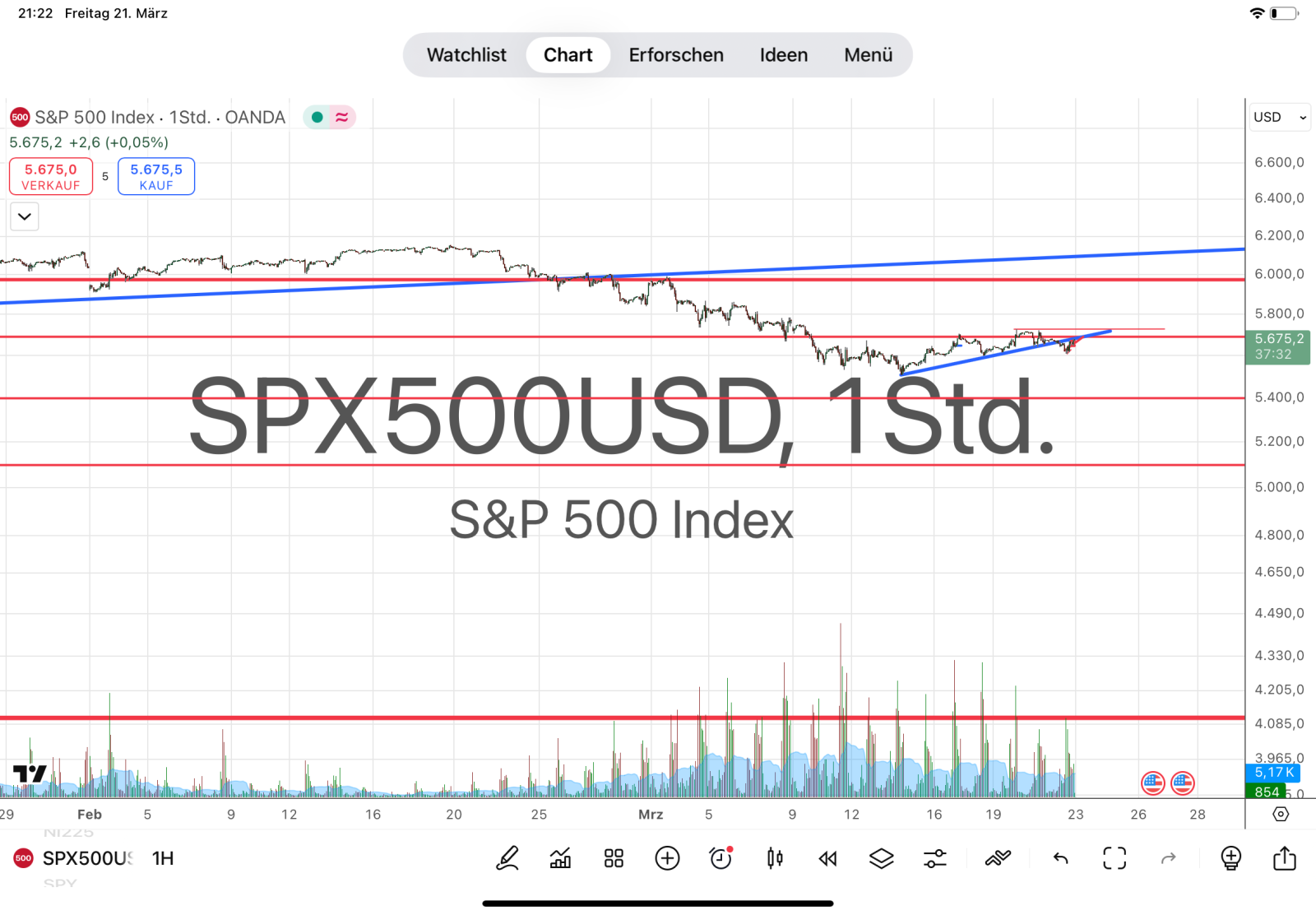Open the 1H timeframe selector
Screen dimensions: 1316x915
[163, 858]
